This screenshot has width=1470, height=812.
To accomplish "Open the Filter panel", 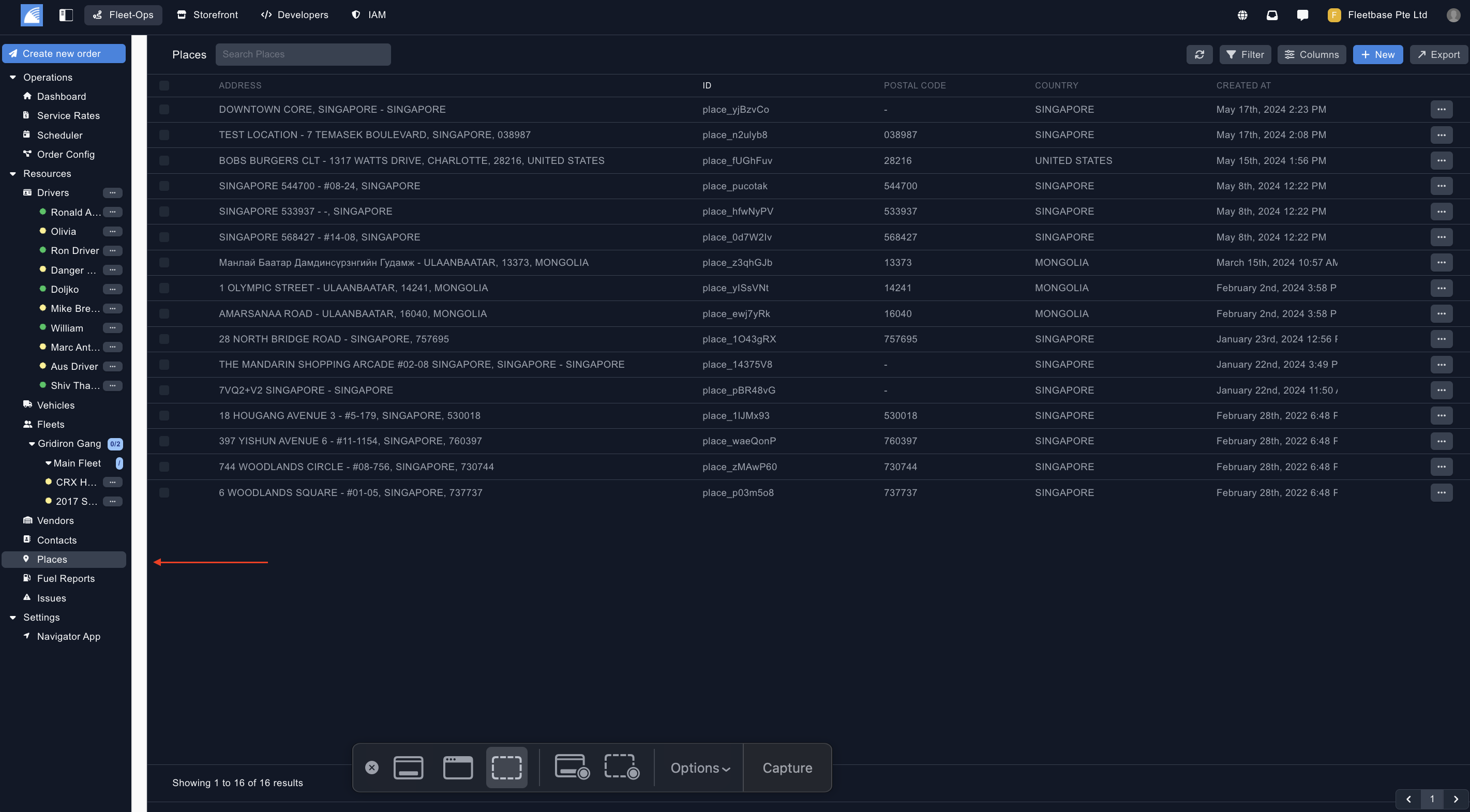I will pyautogui.click(x=1244, y=54).
